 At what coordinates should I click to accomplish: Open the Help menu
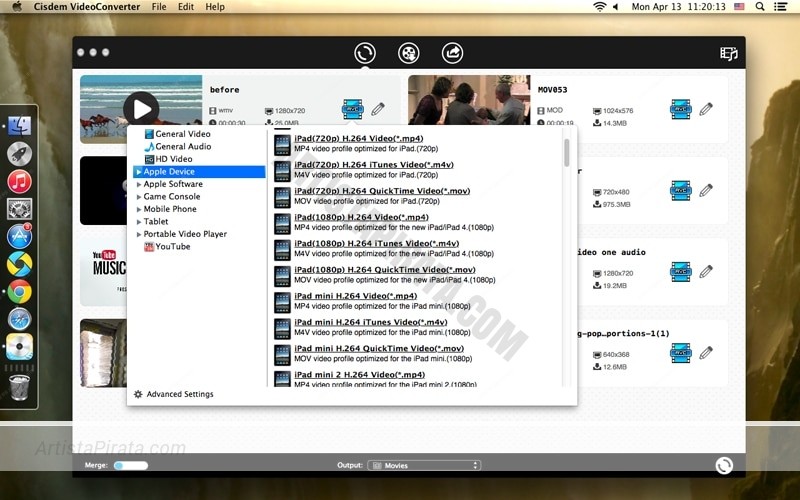pos(215,7)
